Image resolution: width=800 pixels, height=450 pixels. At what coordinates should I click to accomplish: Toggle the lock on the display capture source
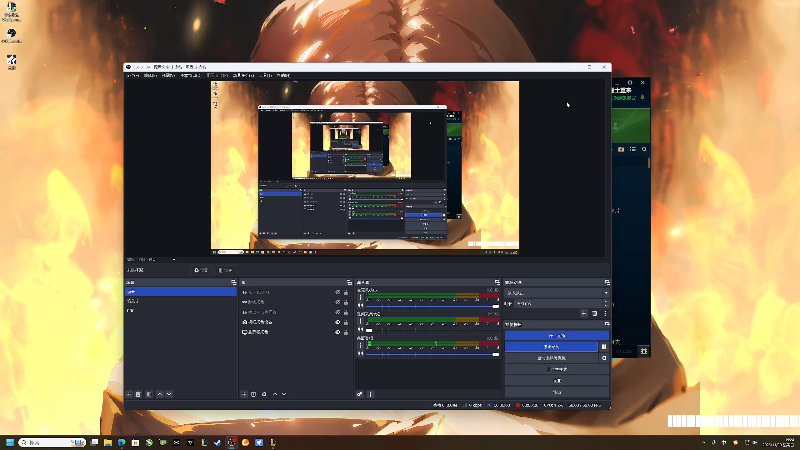click(x=346, y=332)
